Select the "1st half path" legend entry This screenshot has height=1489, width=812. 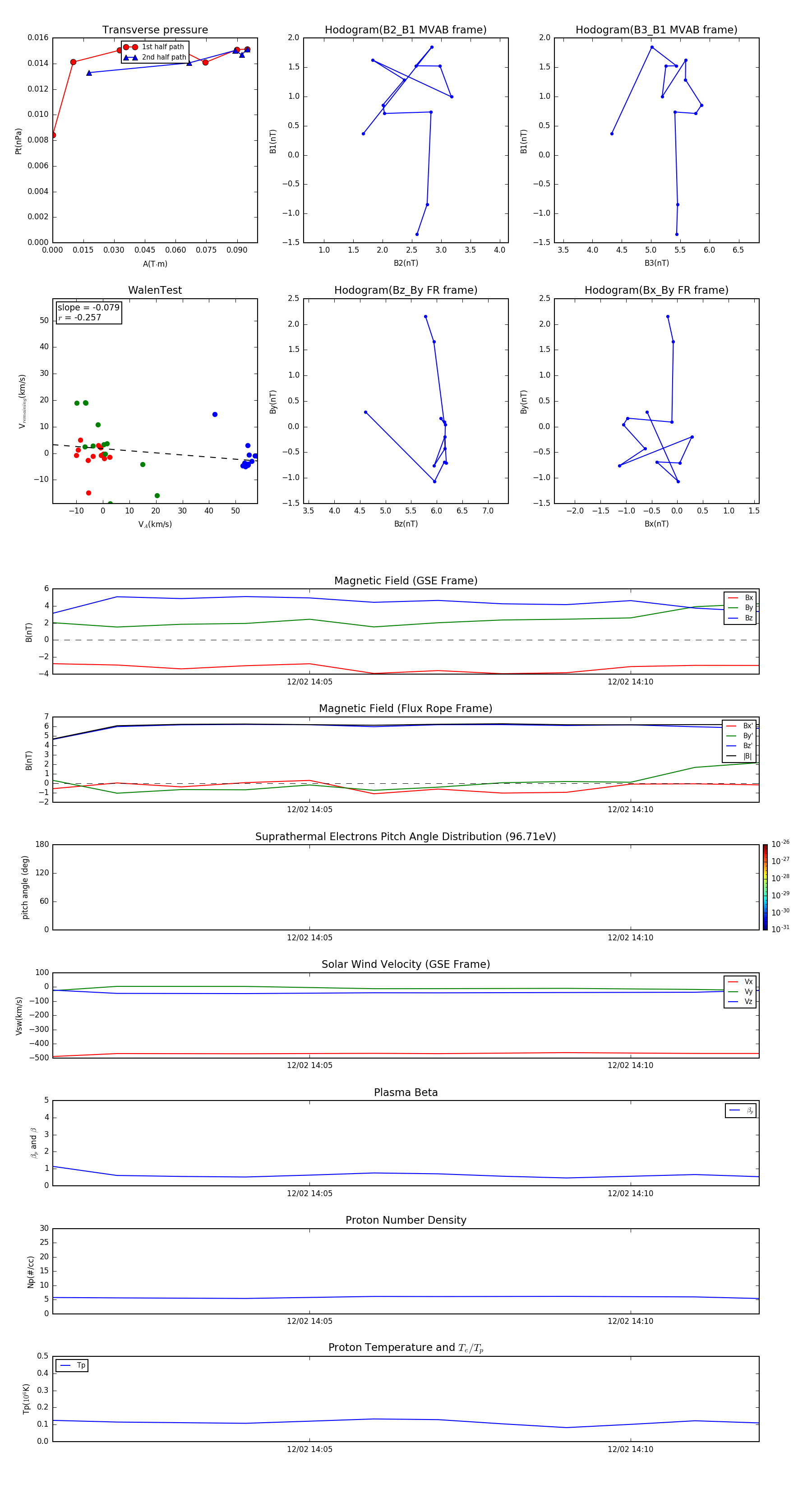(154, 47)
